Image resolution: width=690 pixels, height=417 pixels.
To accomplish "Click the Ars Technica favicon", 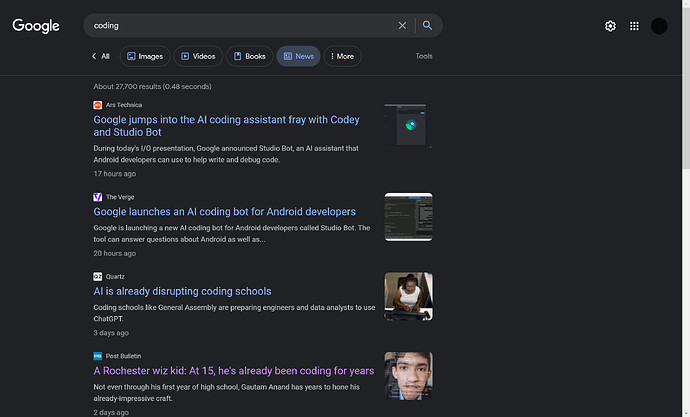I will pos(98,105).
